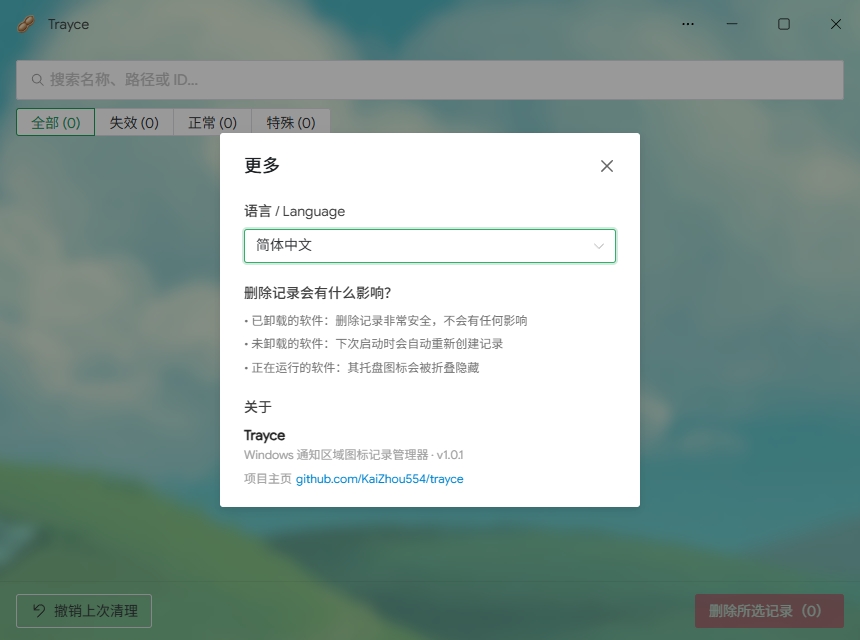Click the 更多 dialog title
This screenshot has height=640, width=860.
pos(262,165)
